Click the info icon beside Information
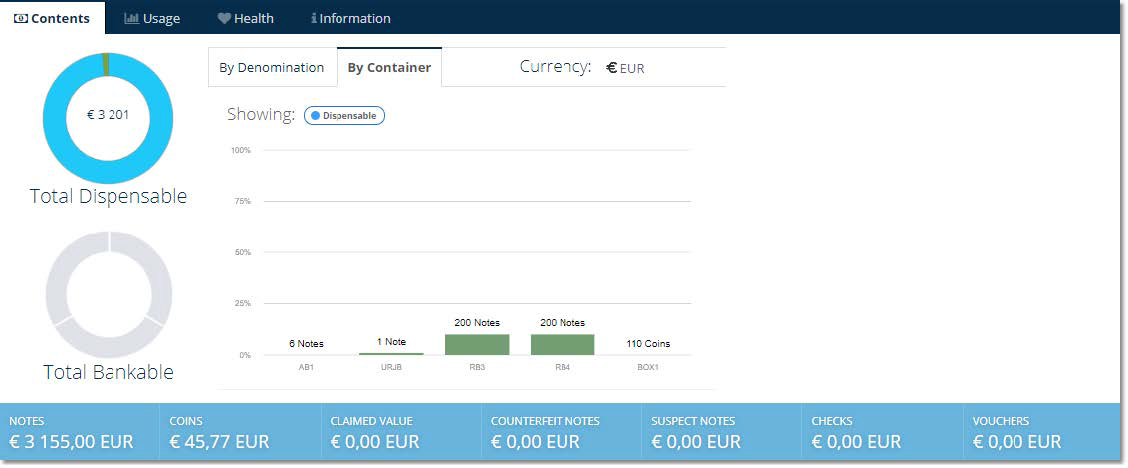This screenshot has width=1128, height=468. pyautogui.click(x=314, y=18)
